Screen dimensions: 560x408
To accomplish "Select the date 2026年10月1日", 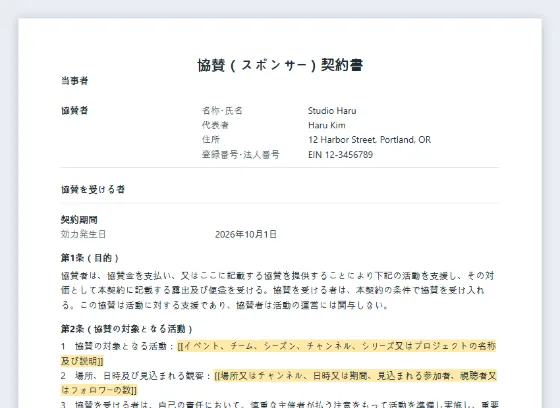I will point(246,234).
